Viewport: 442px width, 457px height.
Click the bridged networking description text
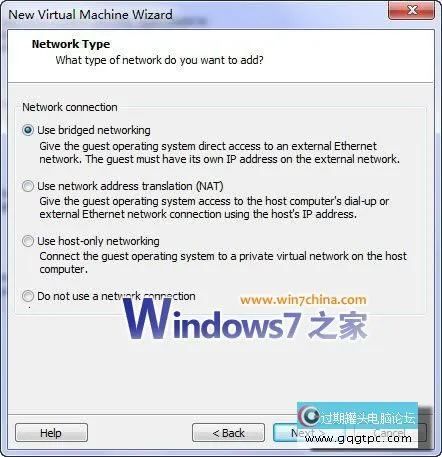pos(219,153)
